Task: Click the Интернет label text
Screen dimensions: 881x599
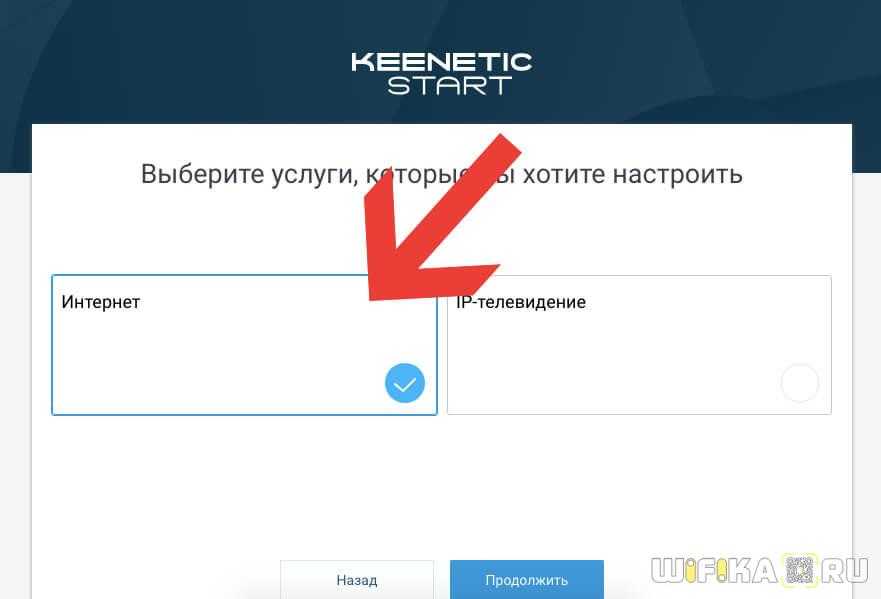Action: 101,302
